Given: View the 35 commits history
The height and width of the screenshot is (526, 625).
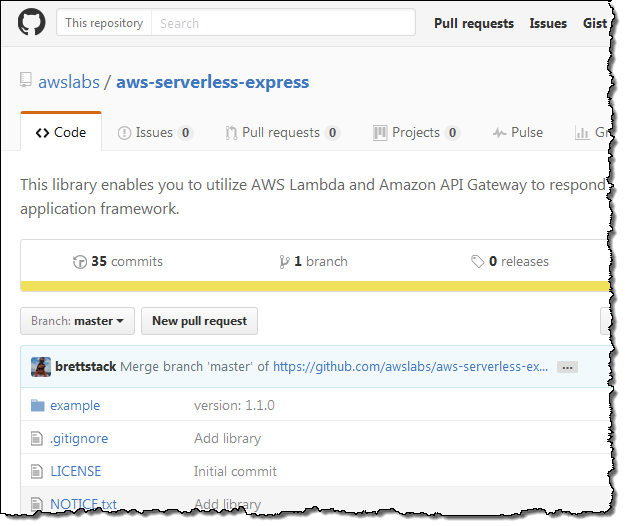Looking at the screenshot, I should pos(118,261).
